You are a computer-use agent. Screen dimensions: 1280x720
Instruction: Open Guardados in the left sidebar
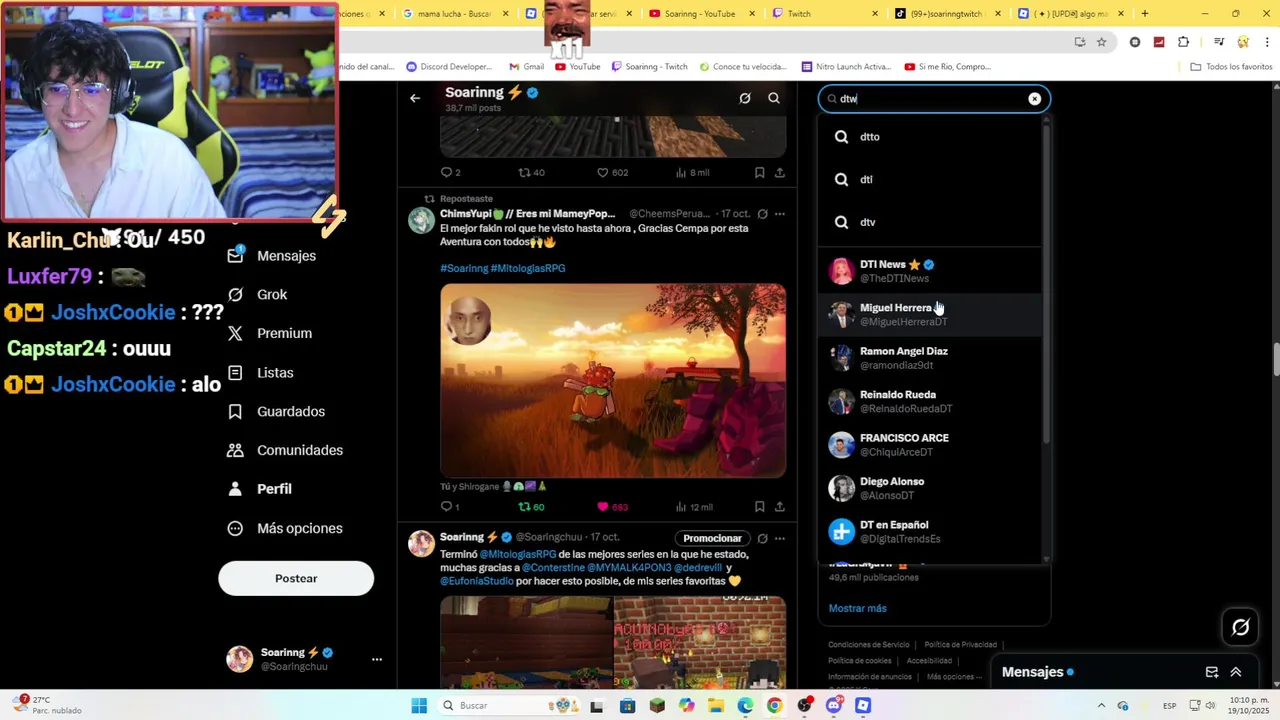pos(276,412)
